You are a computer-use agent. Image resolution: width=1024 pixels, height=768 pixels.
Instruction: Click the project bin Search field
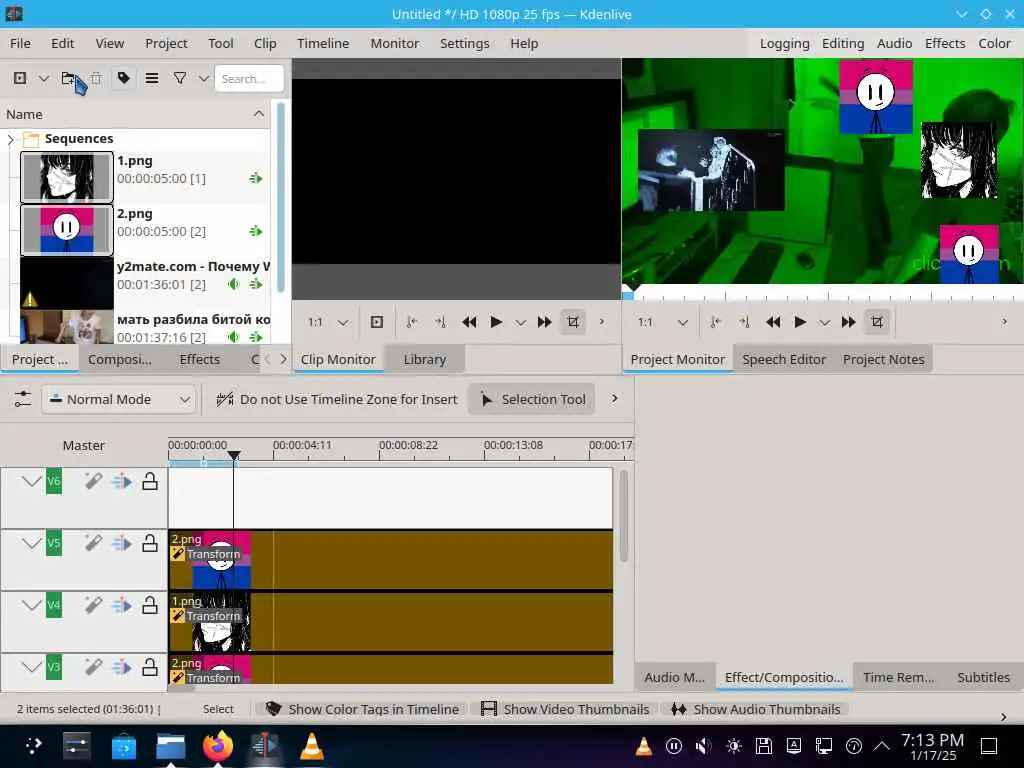249,78
